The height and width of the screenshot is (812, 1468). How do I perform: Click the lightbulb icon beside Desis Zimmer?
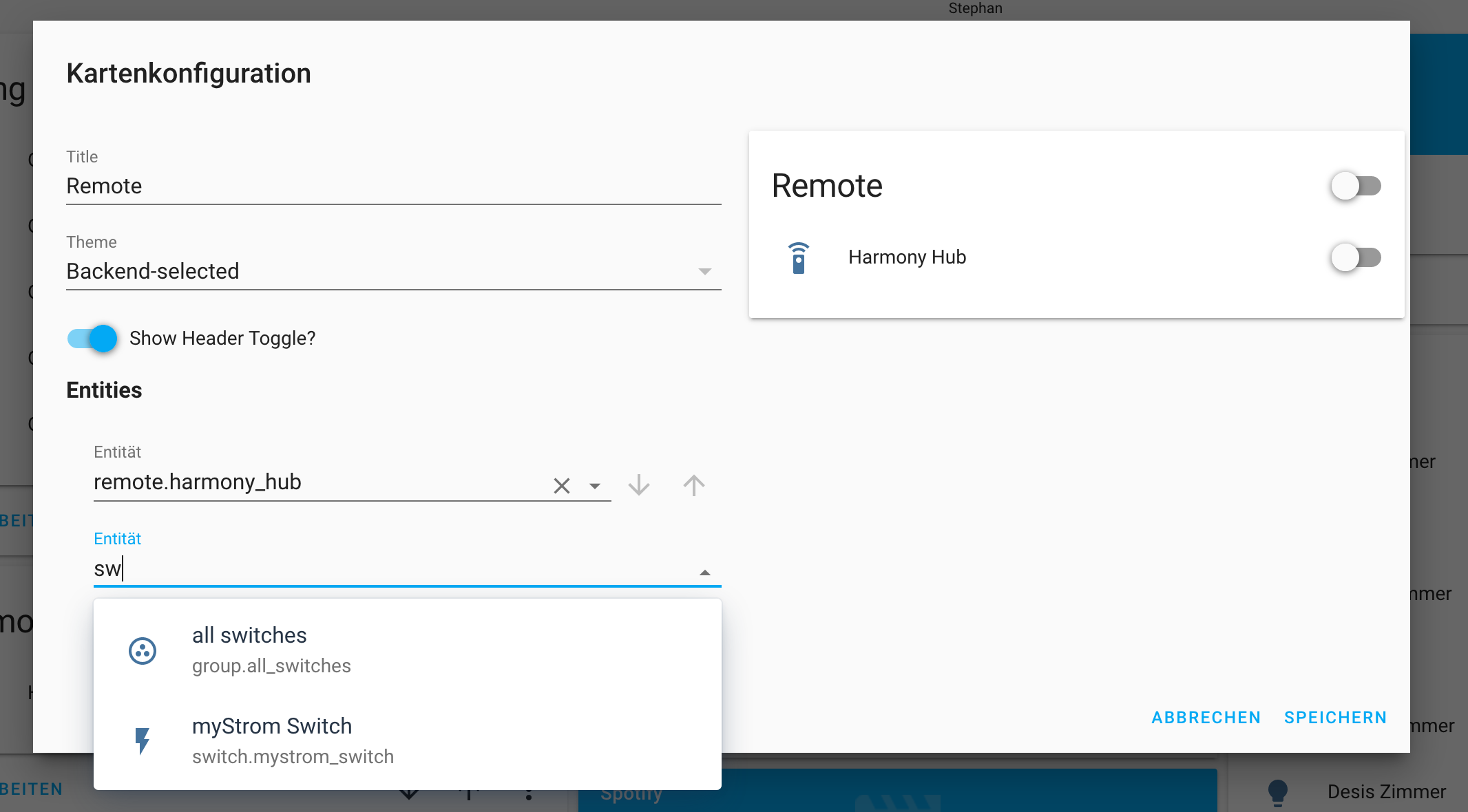pos(1279,791)
